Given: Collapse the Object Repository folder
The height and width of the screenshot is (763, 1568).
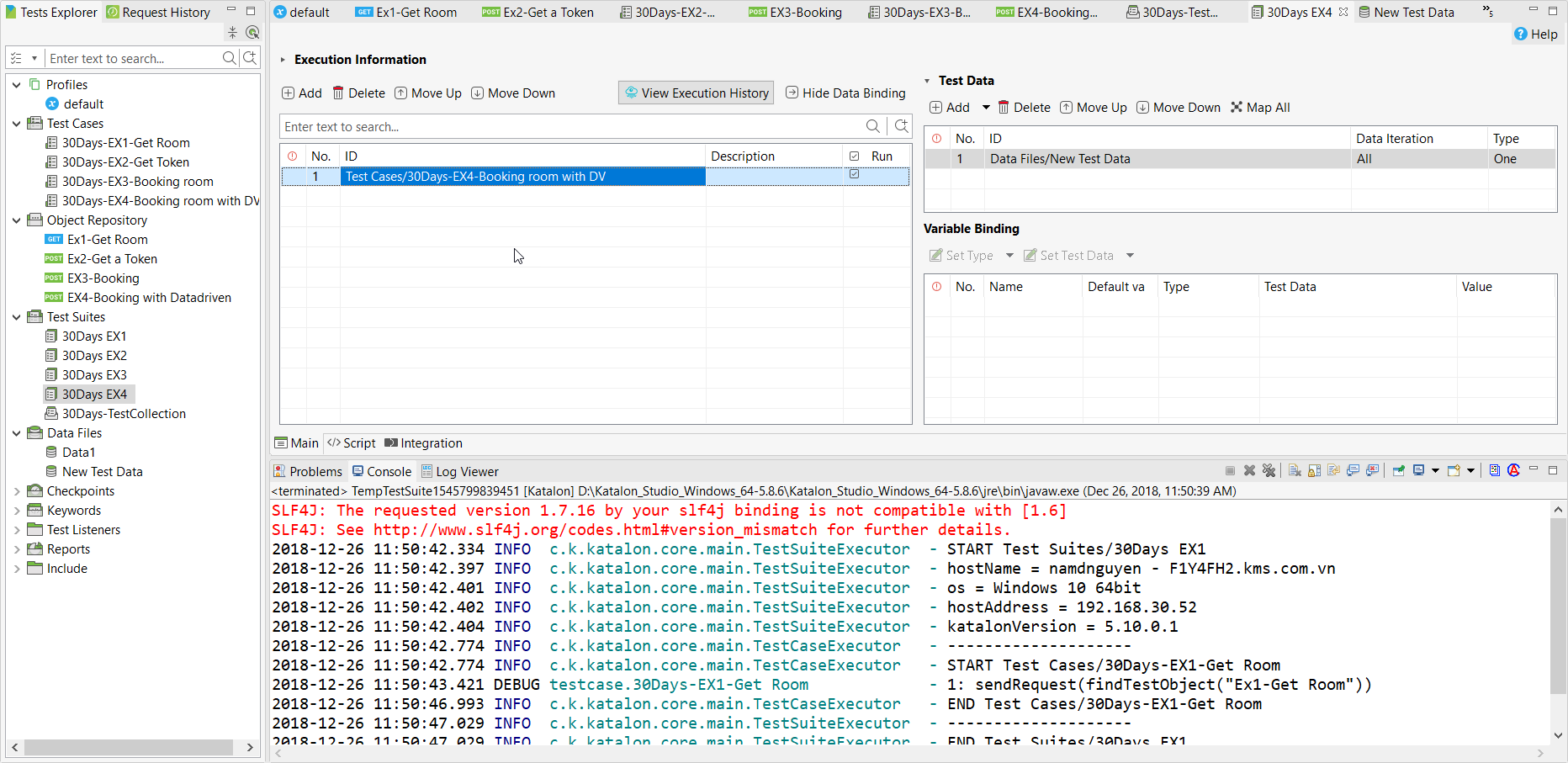Looking at the screenshot, I should 17,220.
